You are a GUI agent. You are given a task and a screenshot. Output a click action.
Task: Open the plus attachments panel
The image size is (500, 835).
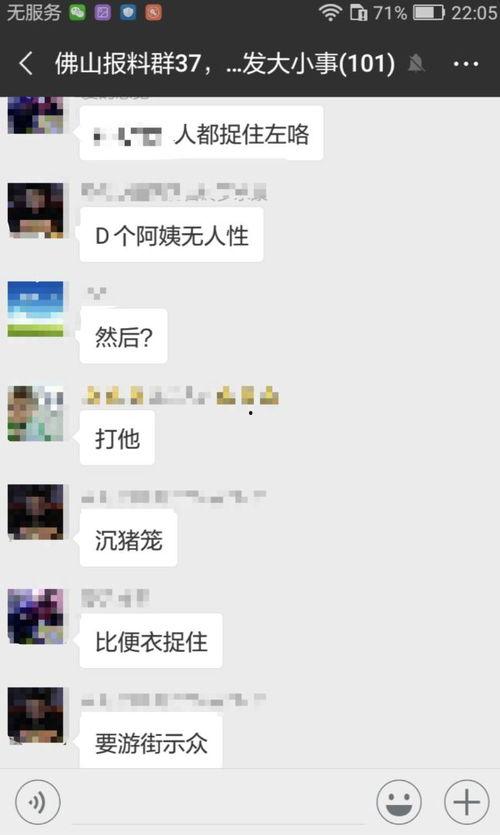pyautogui.click(x=466, y=802)
